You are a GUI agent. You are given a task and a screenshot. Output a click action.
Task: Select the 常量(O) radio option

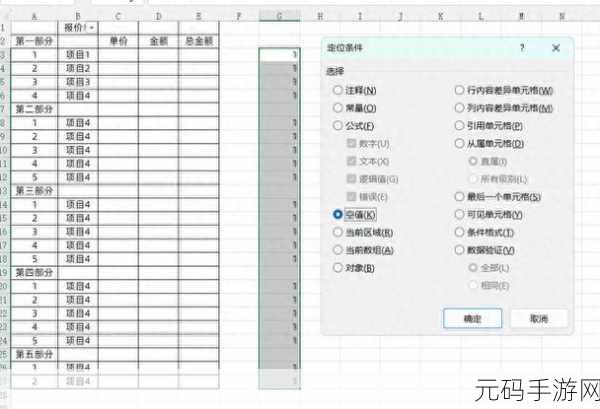click(355, 108)
